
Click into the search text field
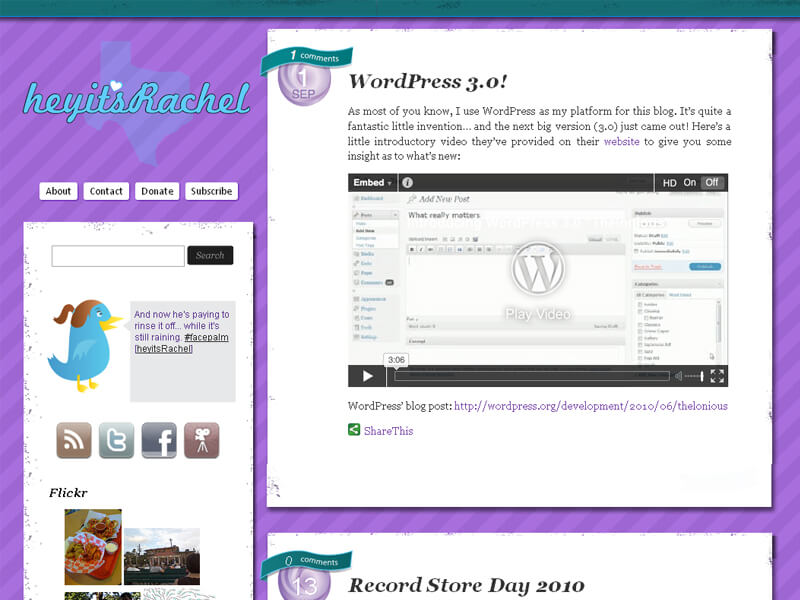pyautogui.click(x=118, y=256)
